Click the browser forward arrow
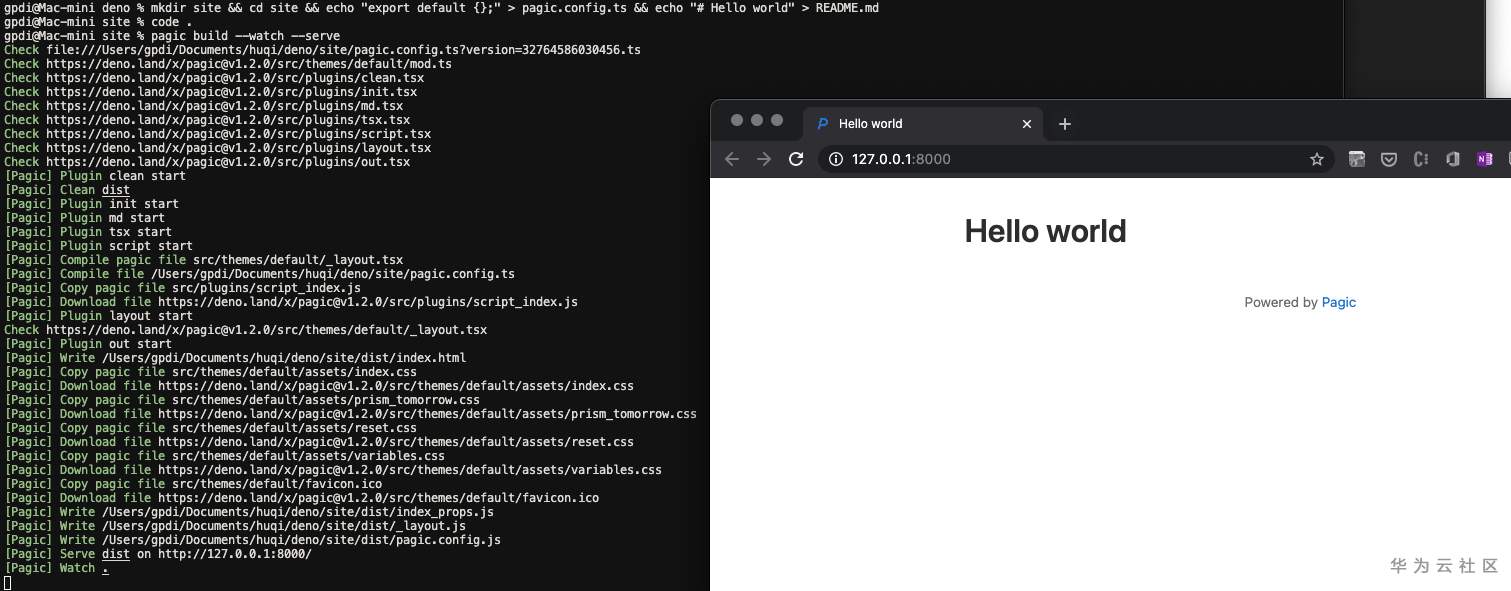Viewport: 1511px width, 591px height. pos(764,159)
